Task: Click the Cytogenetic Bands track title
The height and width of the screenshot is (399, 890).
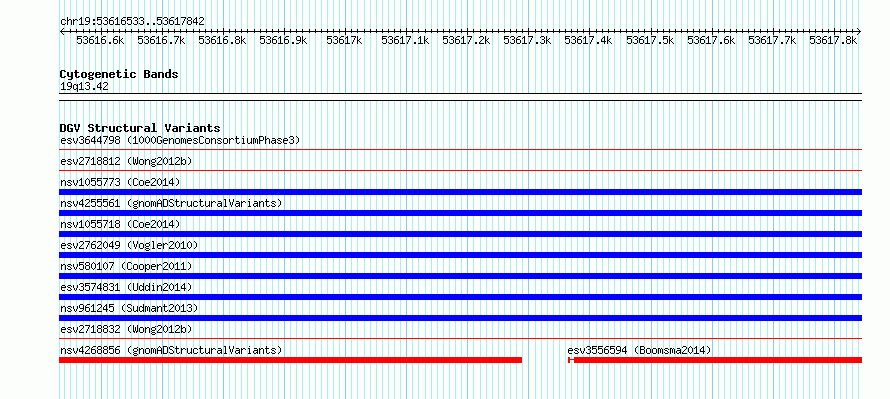Action: (119, 74)
